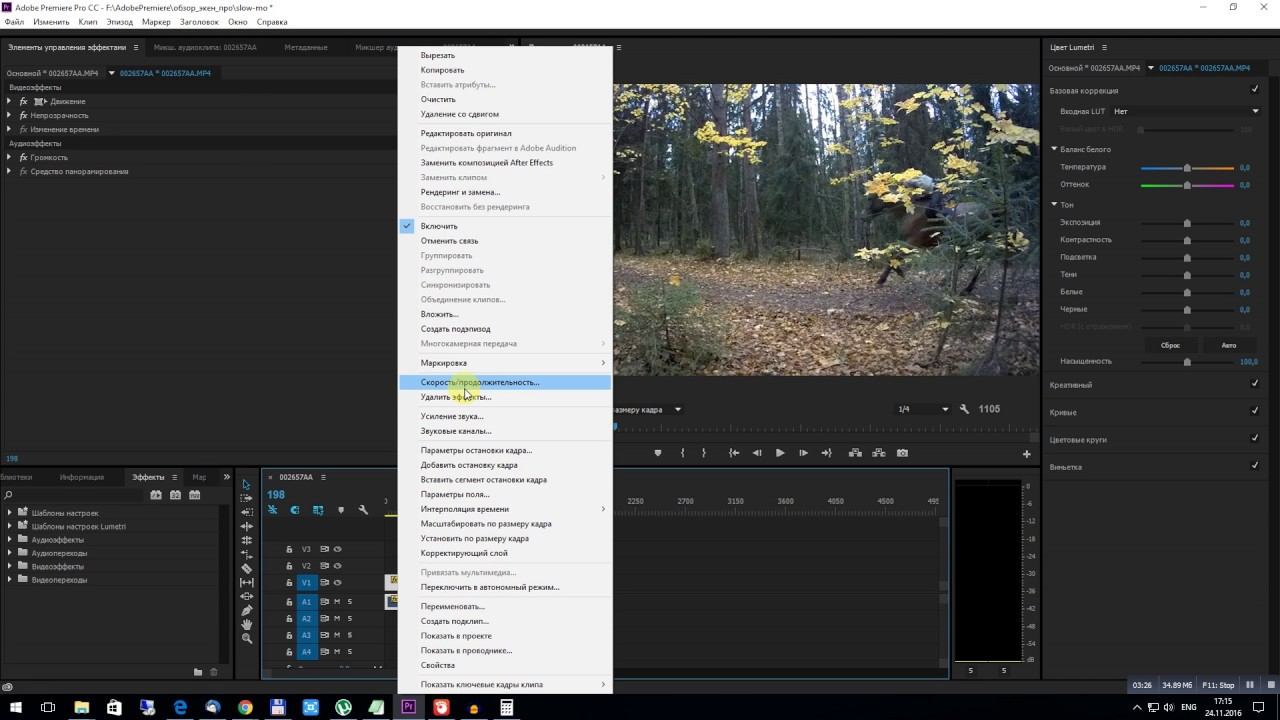The height and width of the screenshot is (720, 1280).
Task: Click the Extract button in monitor
Action: tap(878, 453)
